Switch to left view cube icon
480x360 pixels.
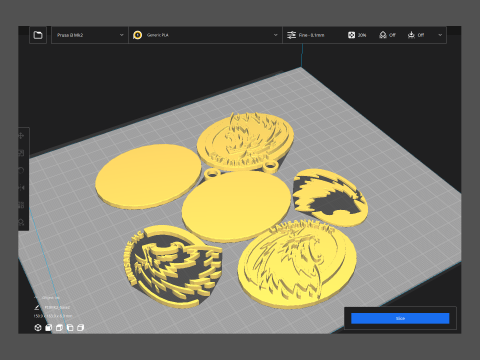pyautogui.click(x=70, y=328)
